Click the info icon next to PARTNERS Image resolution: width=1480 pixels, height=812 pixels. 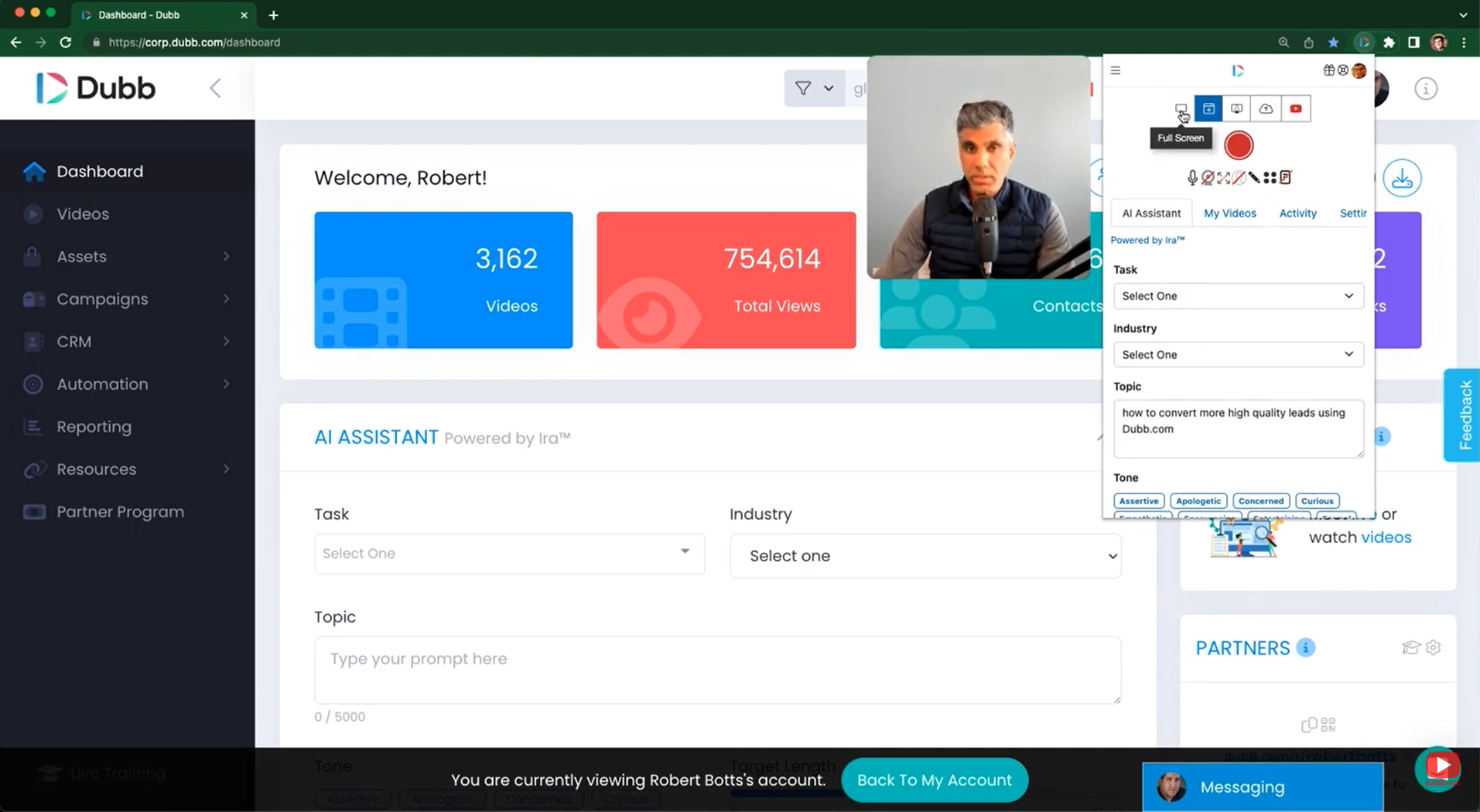click(x=1305, y=648)
